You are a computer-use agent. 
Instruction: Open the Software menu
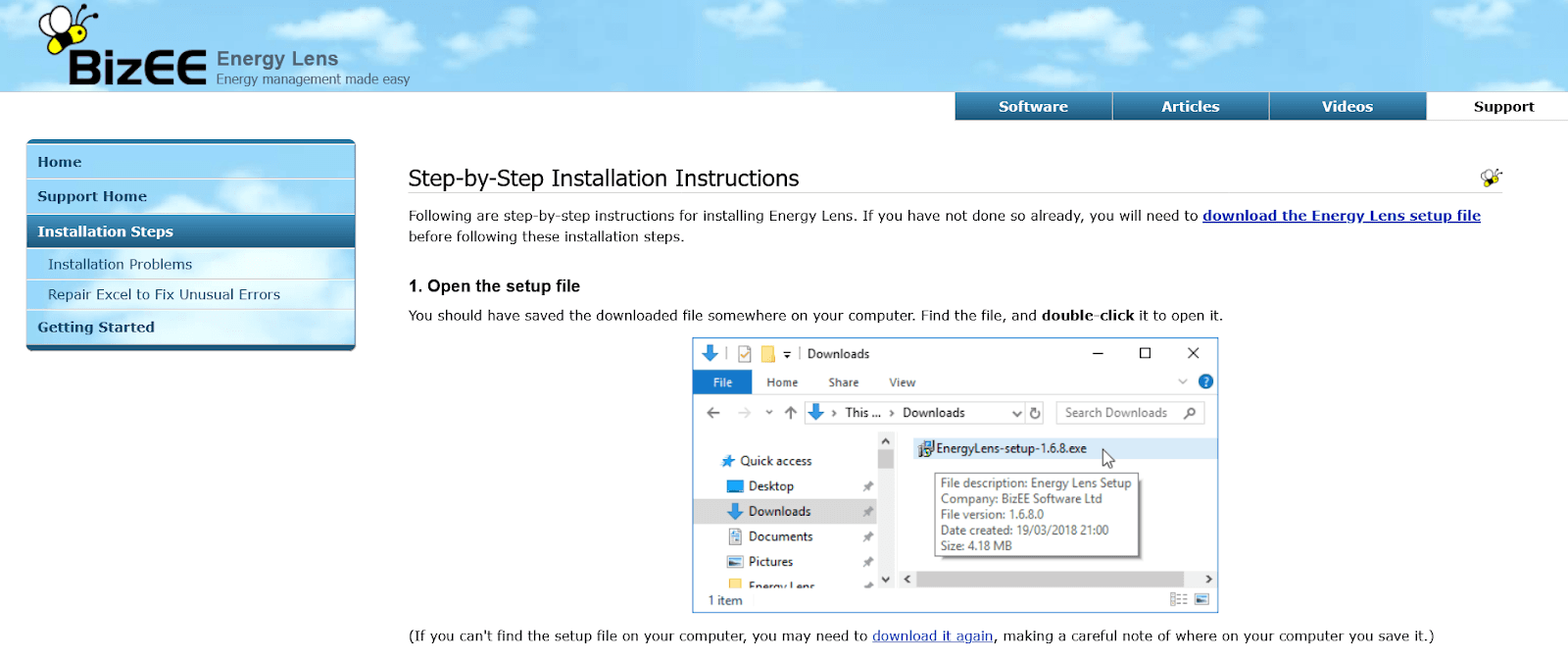(1033, 106)
